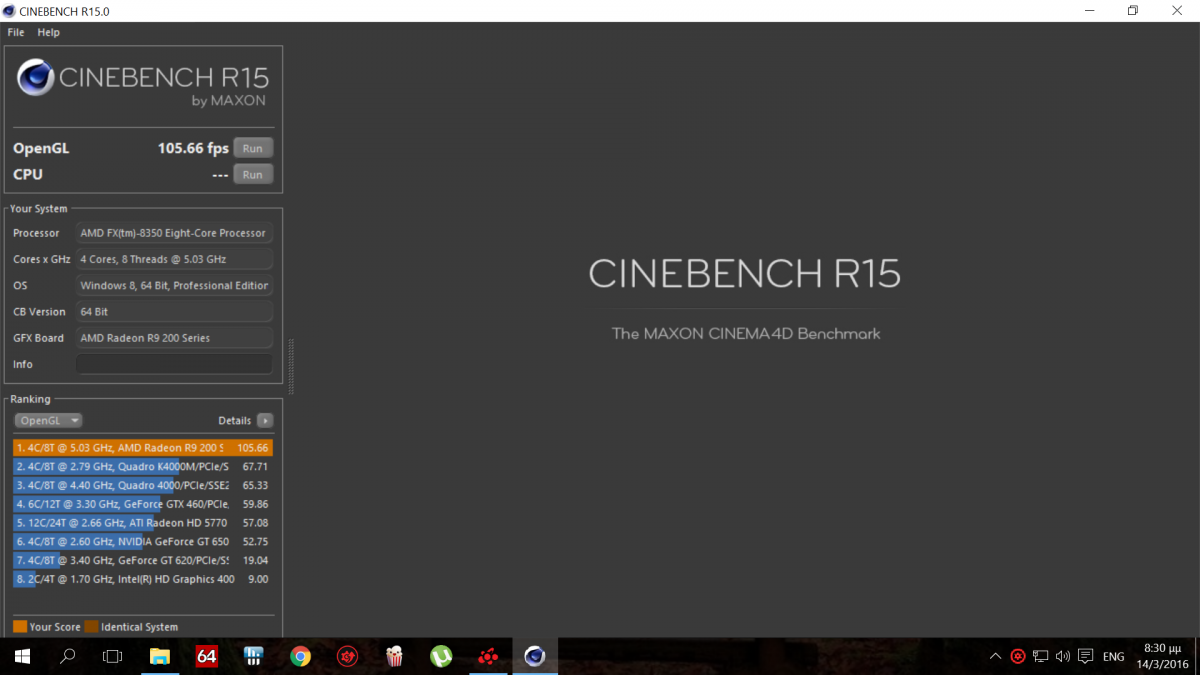Open Action Center notifications icon

(1086, 657)
